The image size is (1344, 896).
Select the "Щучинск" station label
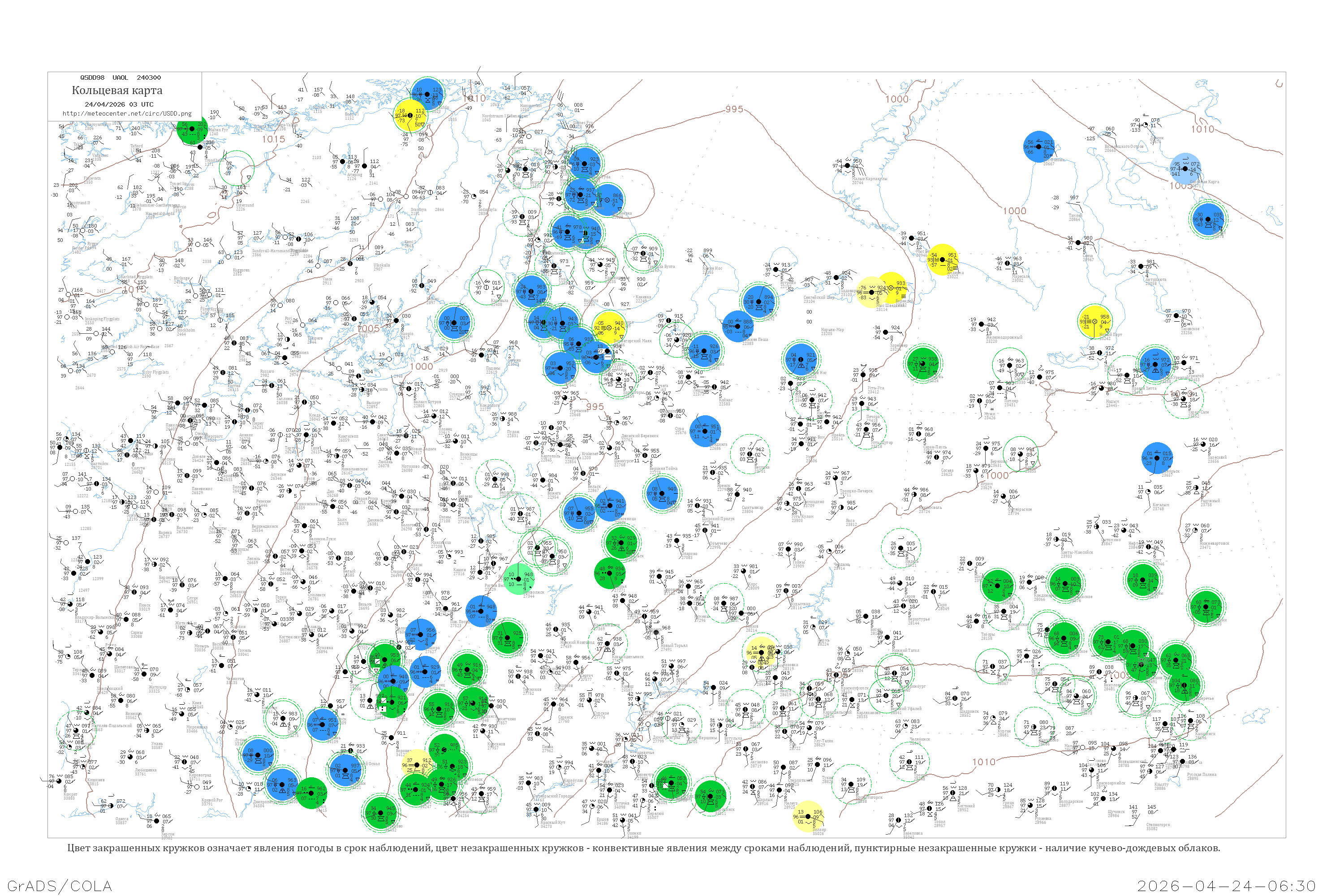pyautogui.click(x=1116, y=811)
